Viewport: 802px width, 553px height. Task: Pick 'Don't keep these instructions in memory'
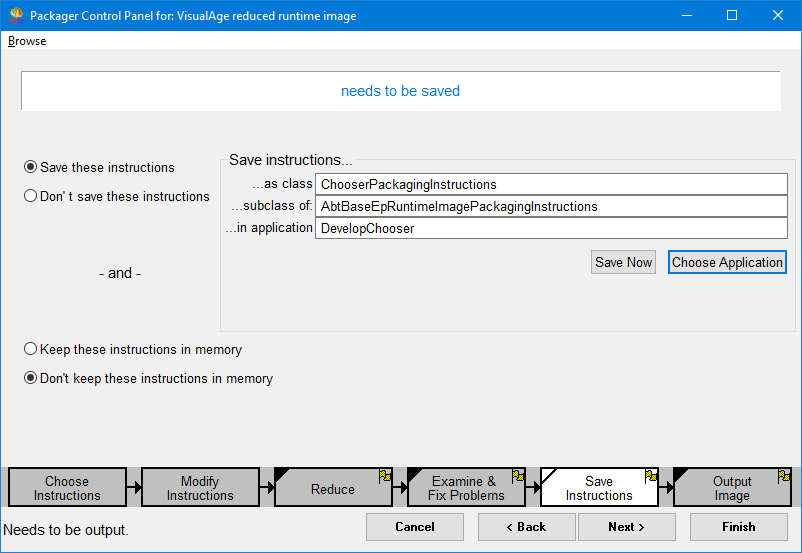[31, 378]
